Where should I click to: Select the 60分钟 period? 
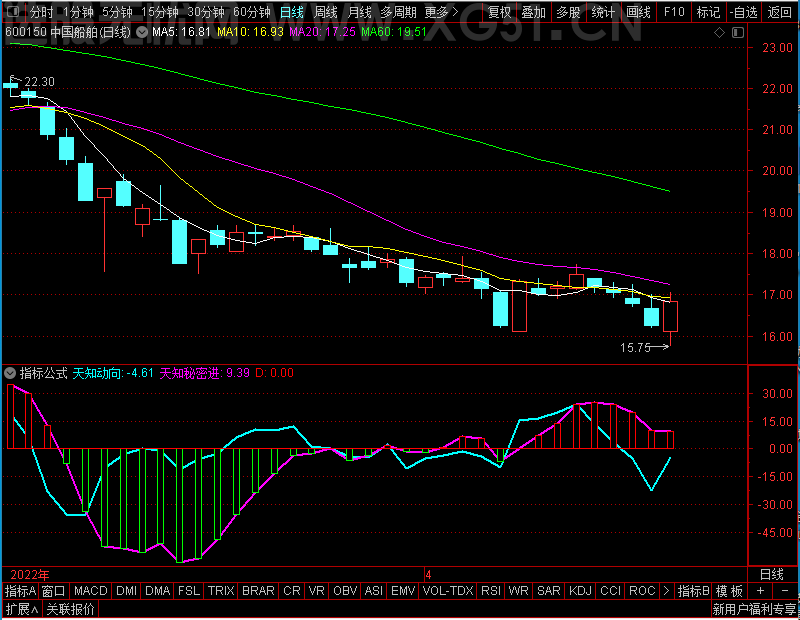tap(252, 12)
